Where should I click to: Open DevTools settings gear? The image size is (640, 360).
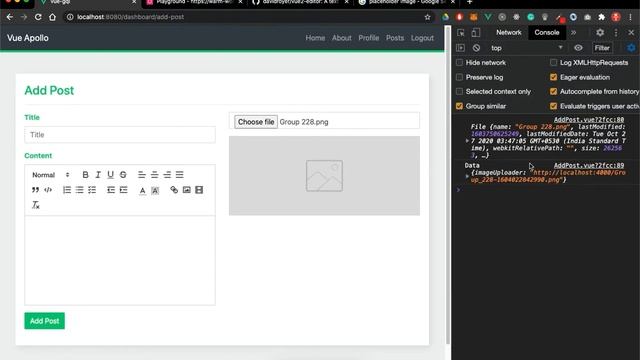(600, 33)
